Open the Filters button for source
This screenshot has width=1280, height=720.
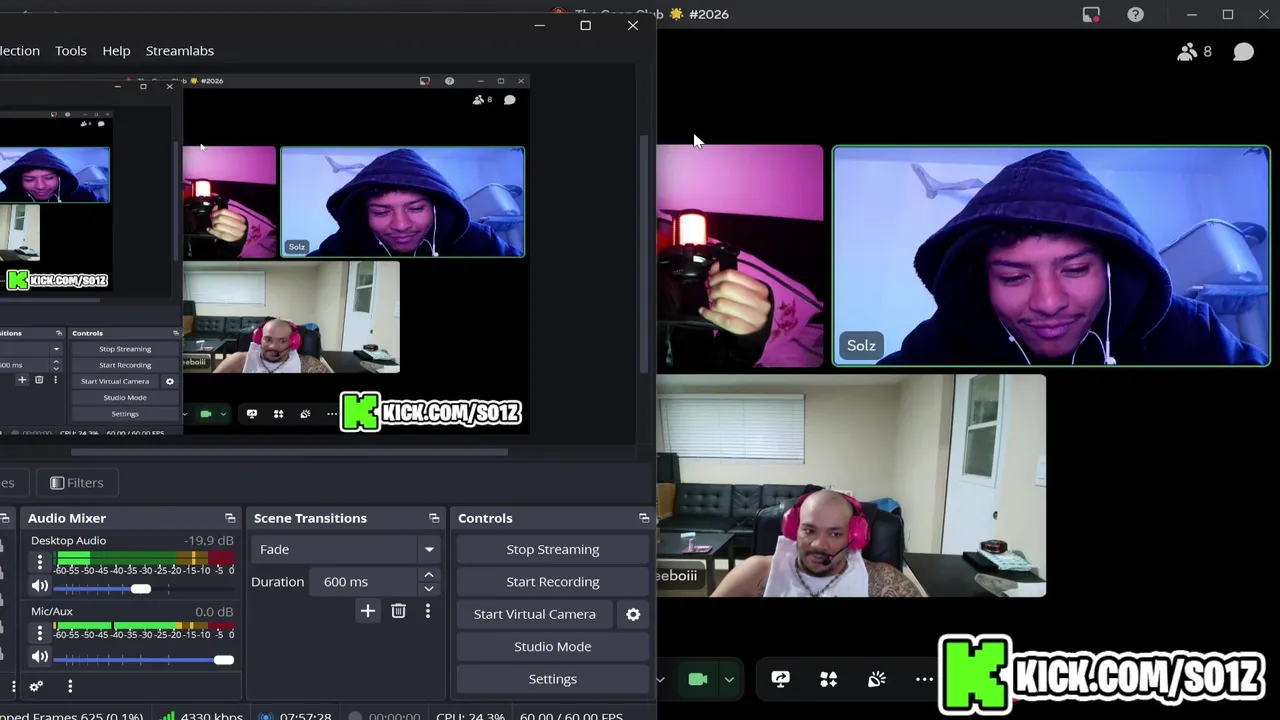[x=77, y=483]
